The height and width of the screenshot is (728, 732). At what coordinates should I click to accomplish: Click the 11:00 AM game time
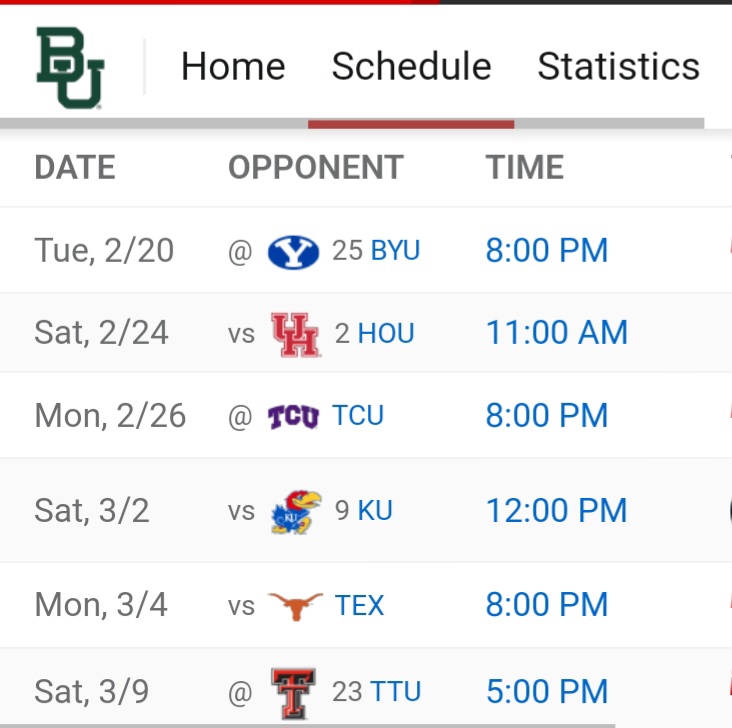click(x=557, y=332)
